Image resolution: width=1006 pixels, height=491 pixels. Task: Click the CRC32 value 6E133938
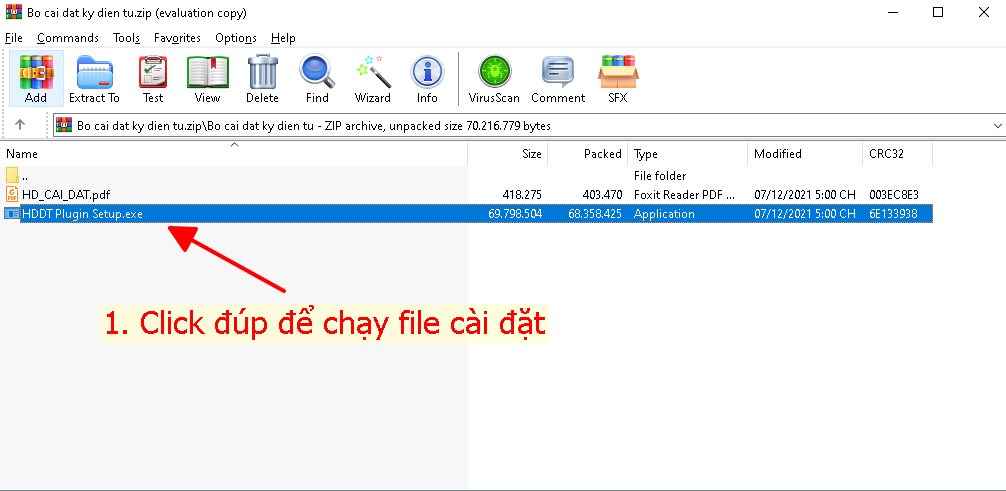click(x=893, y=214)
